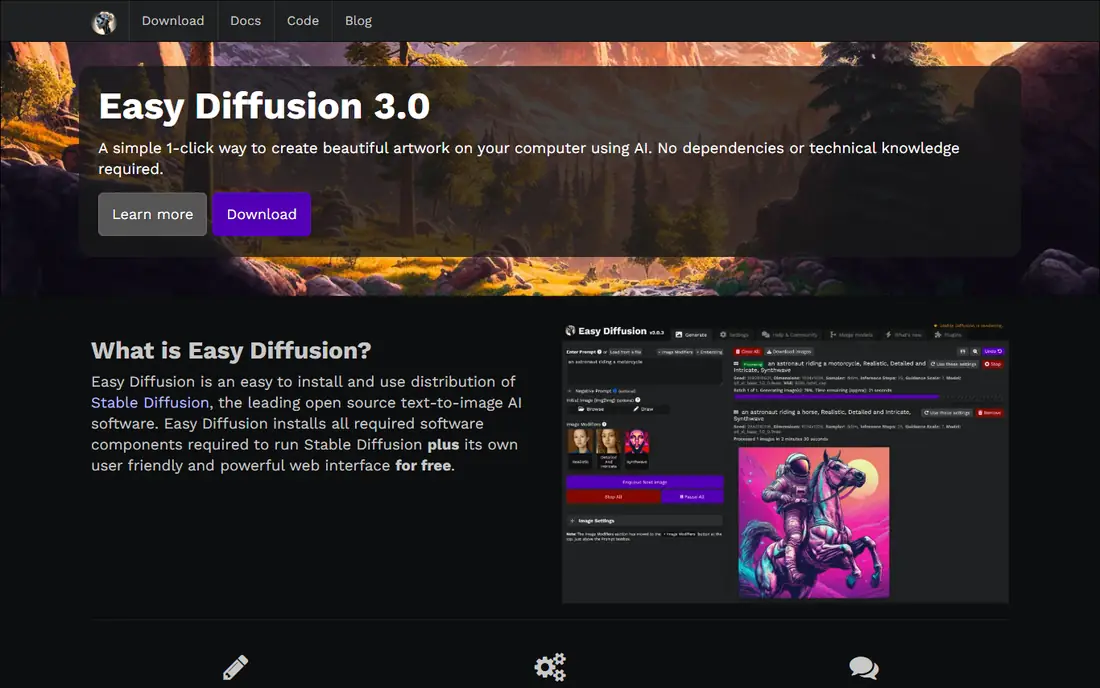Screen dimensions: 1100x688
Task: Click the gears icon at the bottom
Action: (550, 667)
